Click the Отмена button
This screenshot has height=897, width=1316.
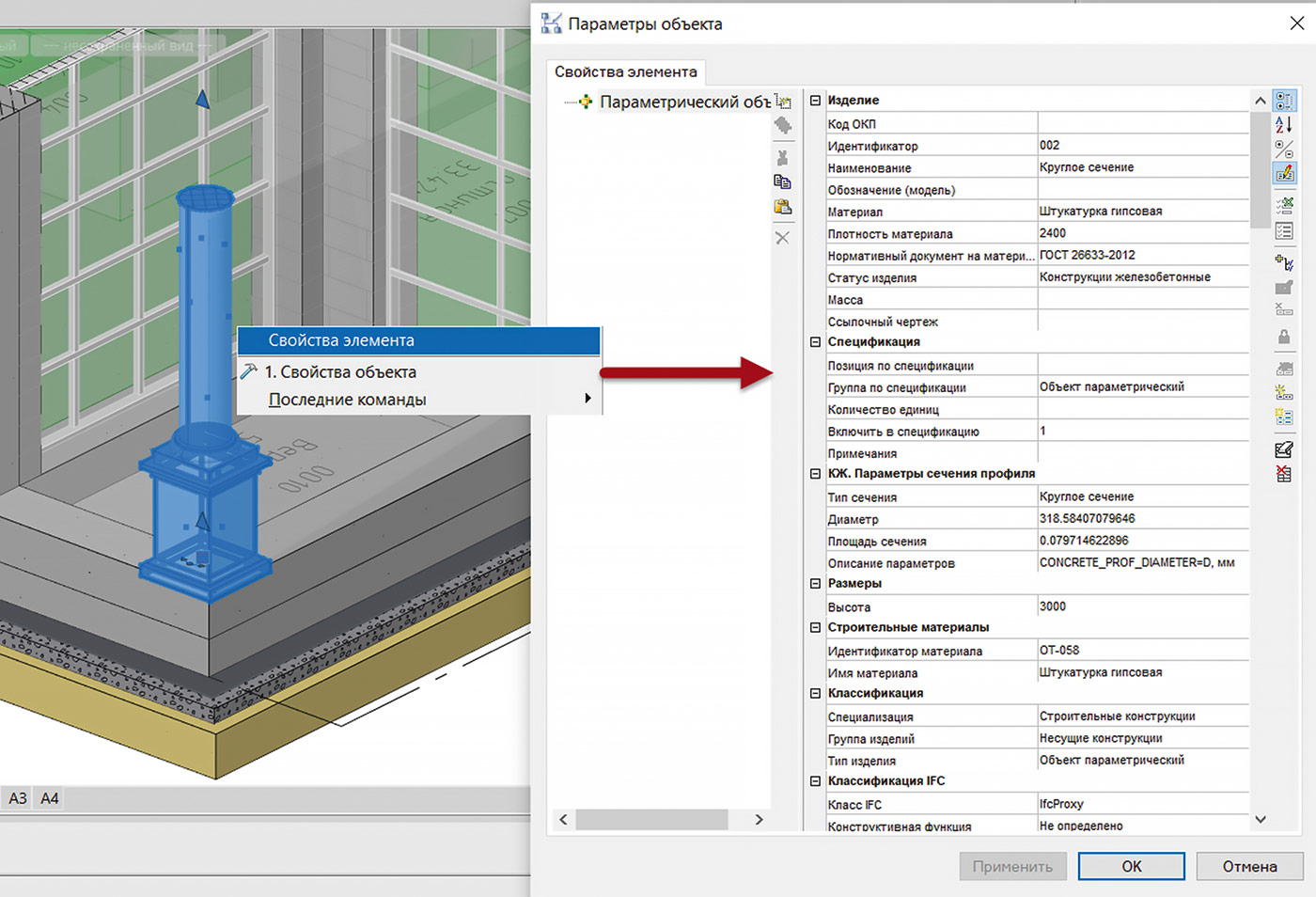click(x=1249, y=866)
